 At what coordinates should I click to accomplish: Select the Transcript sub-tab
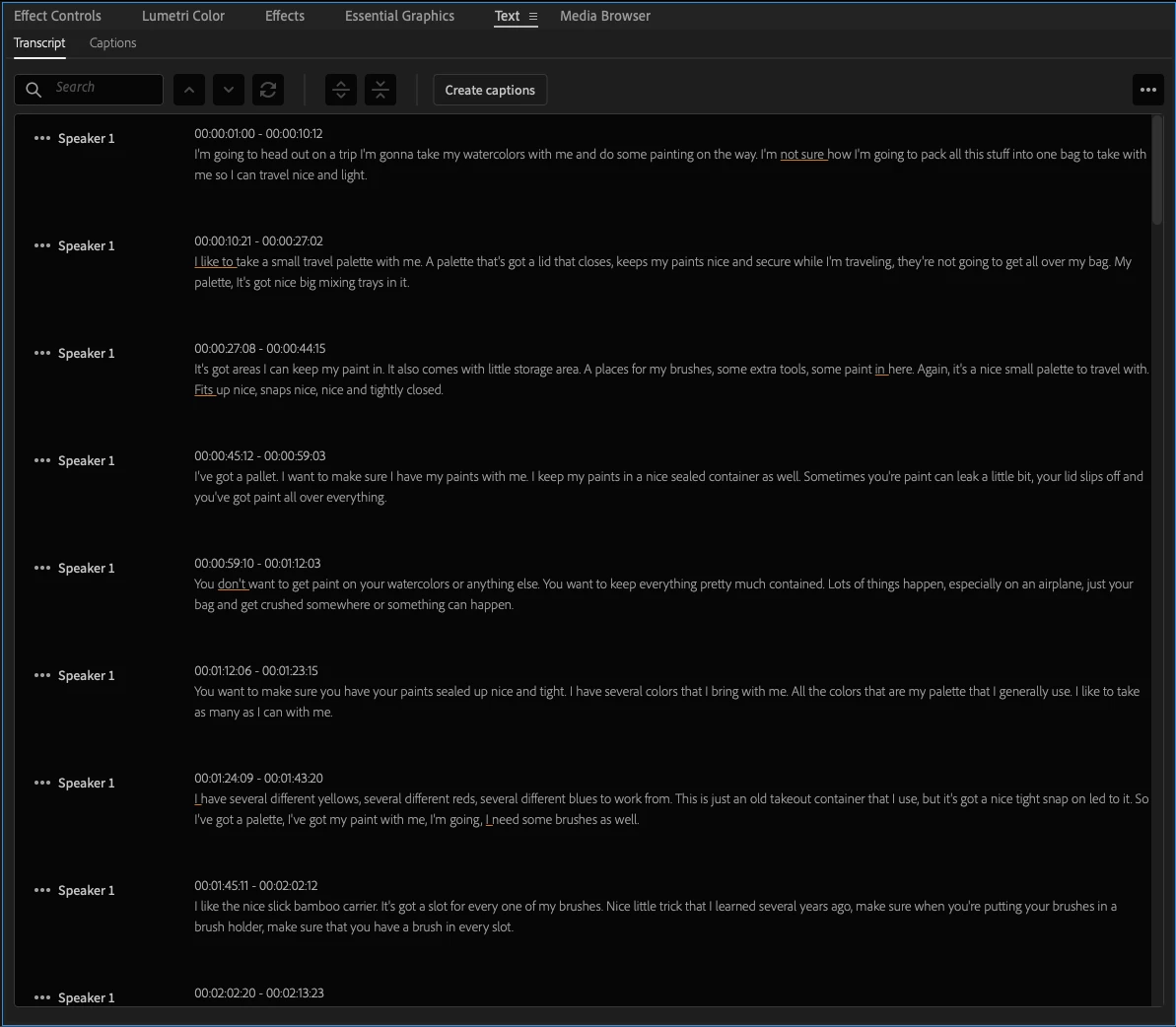pos(39,42)
